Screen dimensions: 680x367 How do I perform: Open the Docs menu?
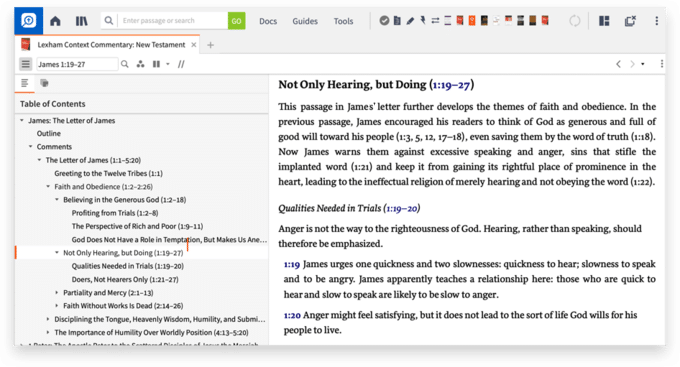[268, 21]
